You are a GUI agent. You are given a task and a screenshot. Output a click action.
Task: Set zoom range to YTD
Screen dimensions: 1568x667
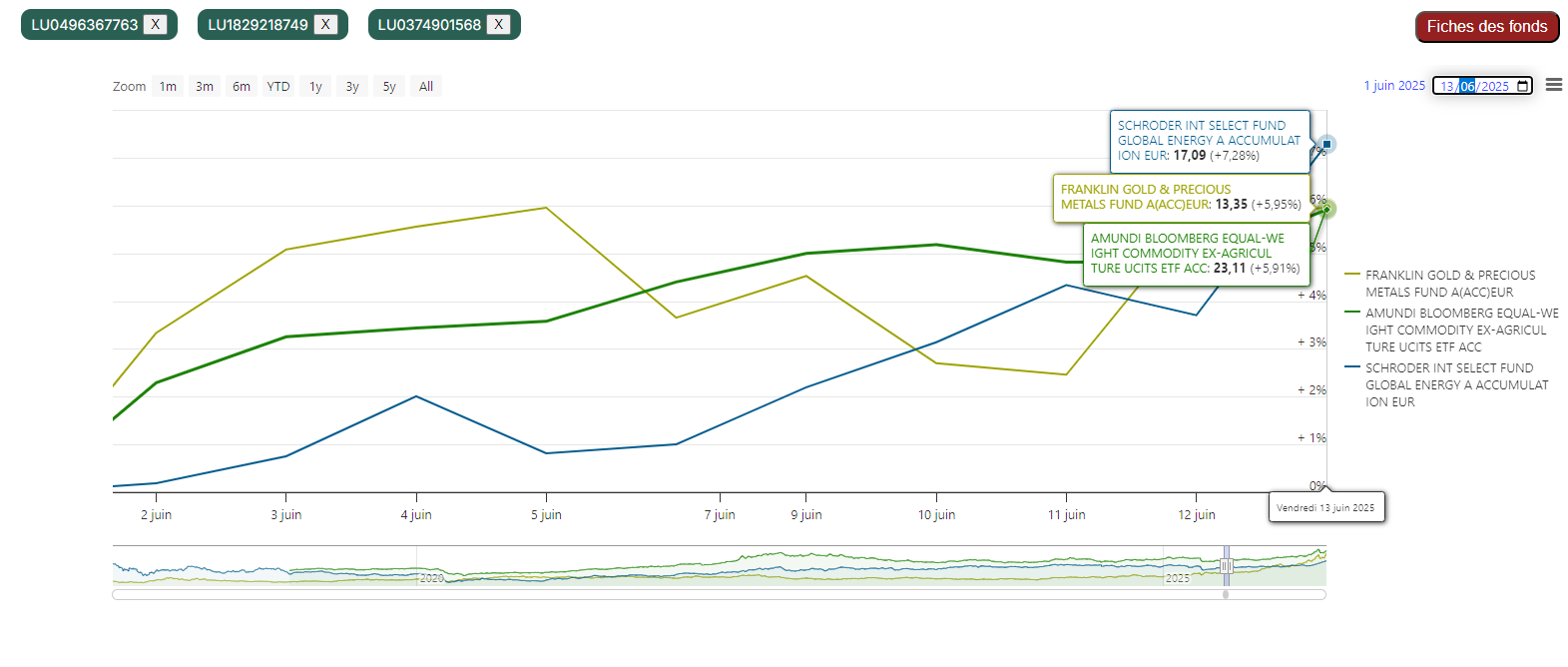pyautogui.click(x=278, y=87)
